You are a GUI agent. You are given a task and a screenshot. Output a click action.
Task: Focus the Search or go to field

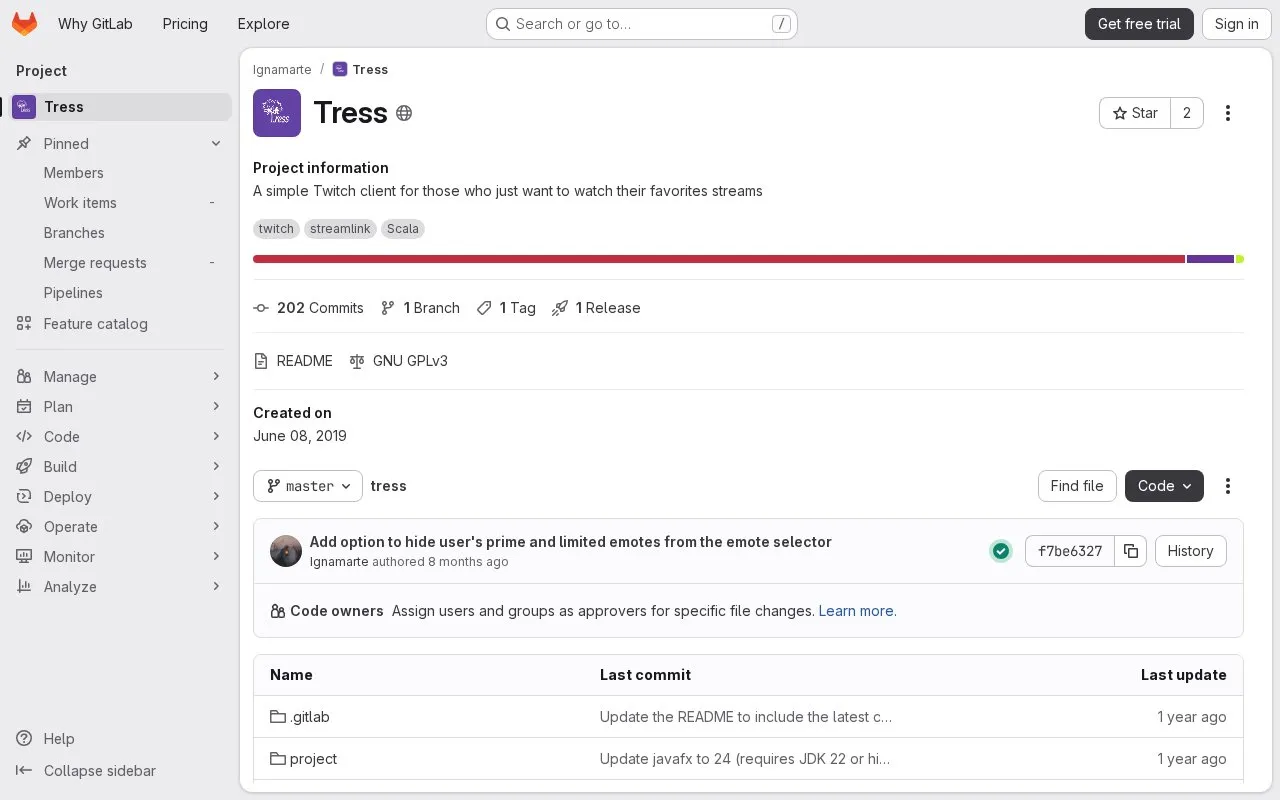tap(642, 24)
